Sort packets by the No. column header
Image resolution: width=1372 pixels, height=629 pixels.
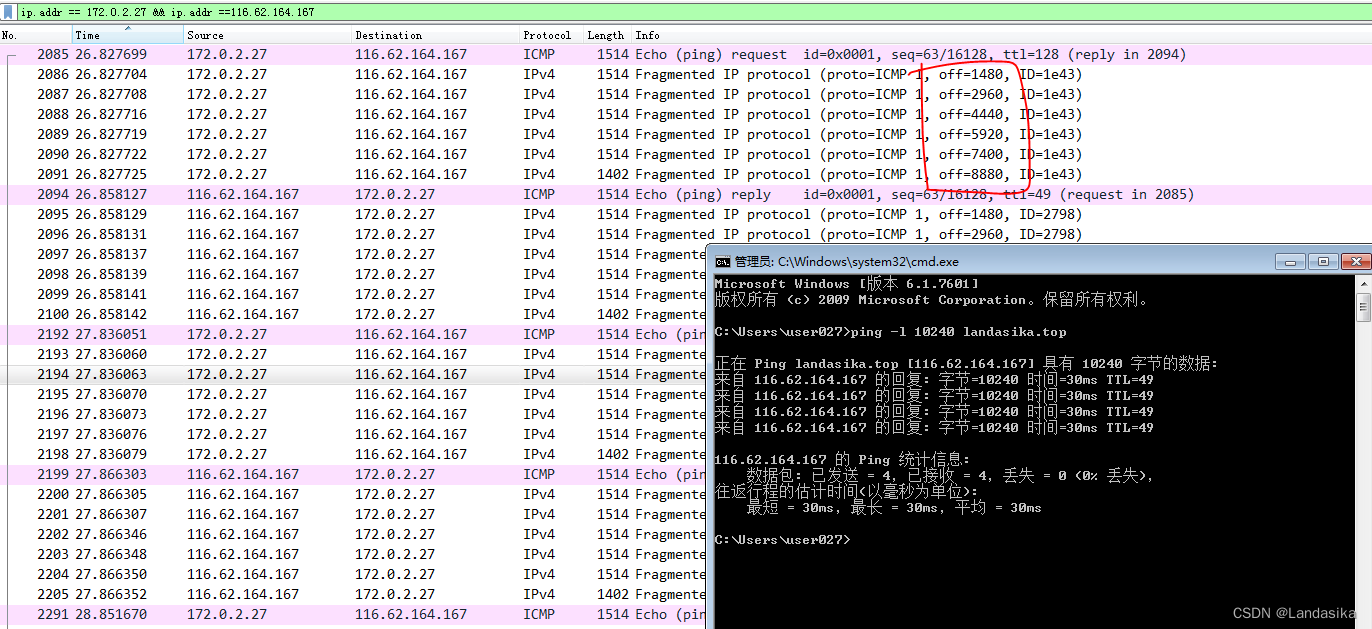36,35
